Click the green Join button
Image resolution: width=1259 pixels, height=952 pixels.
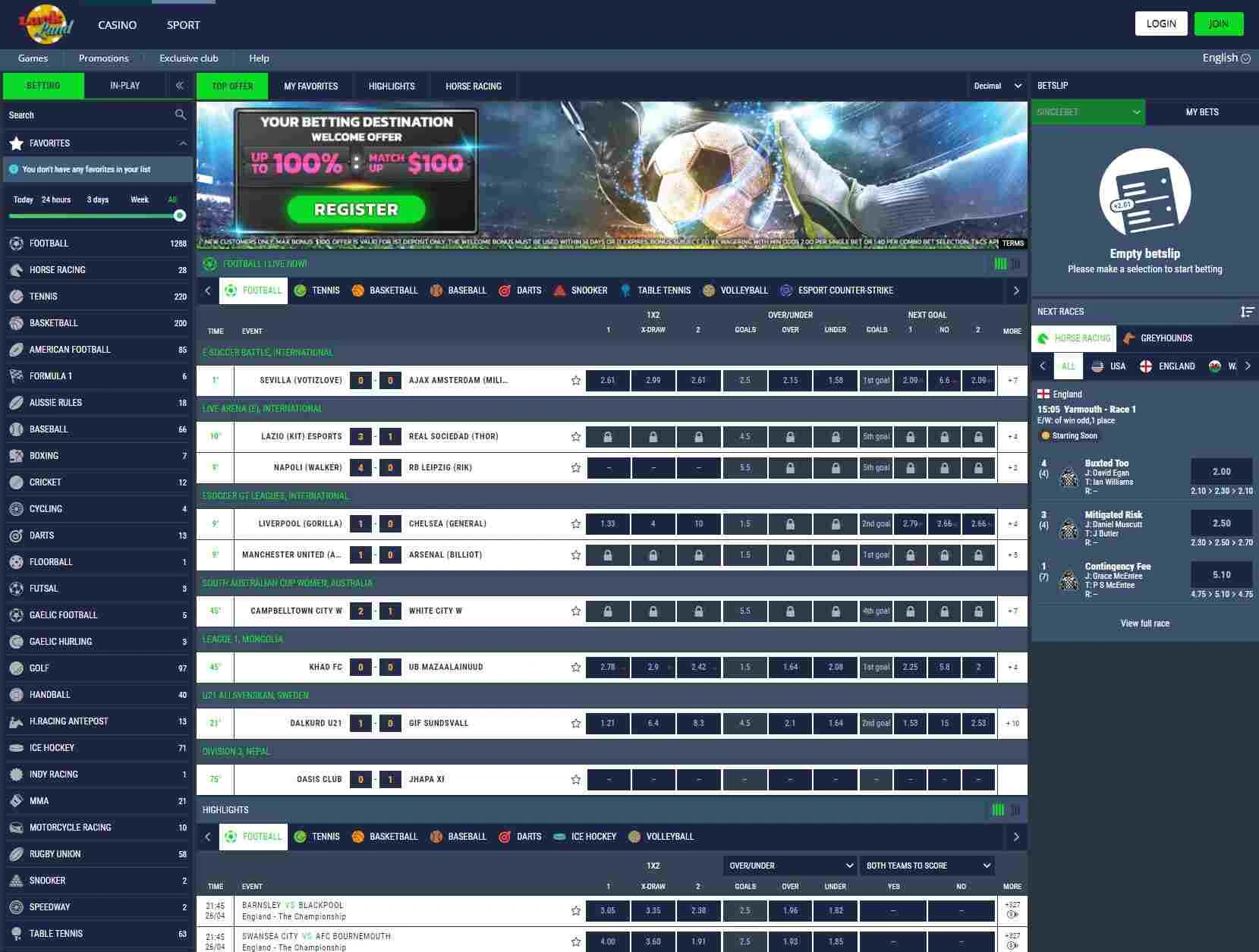pos(1219,24)
